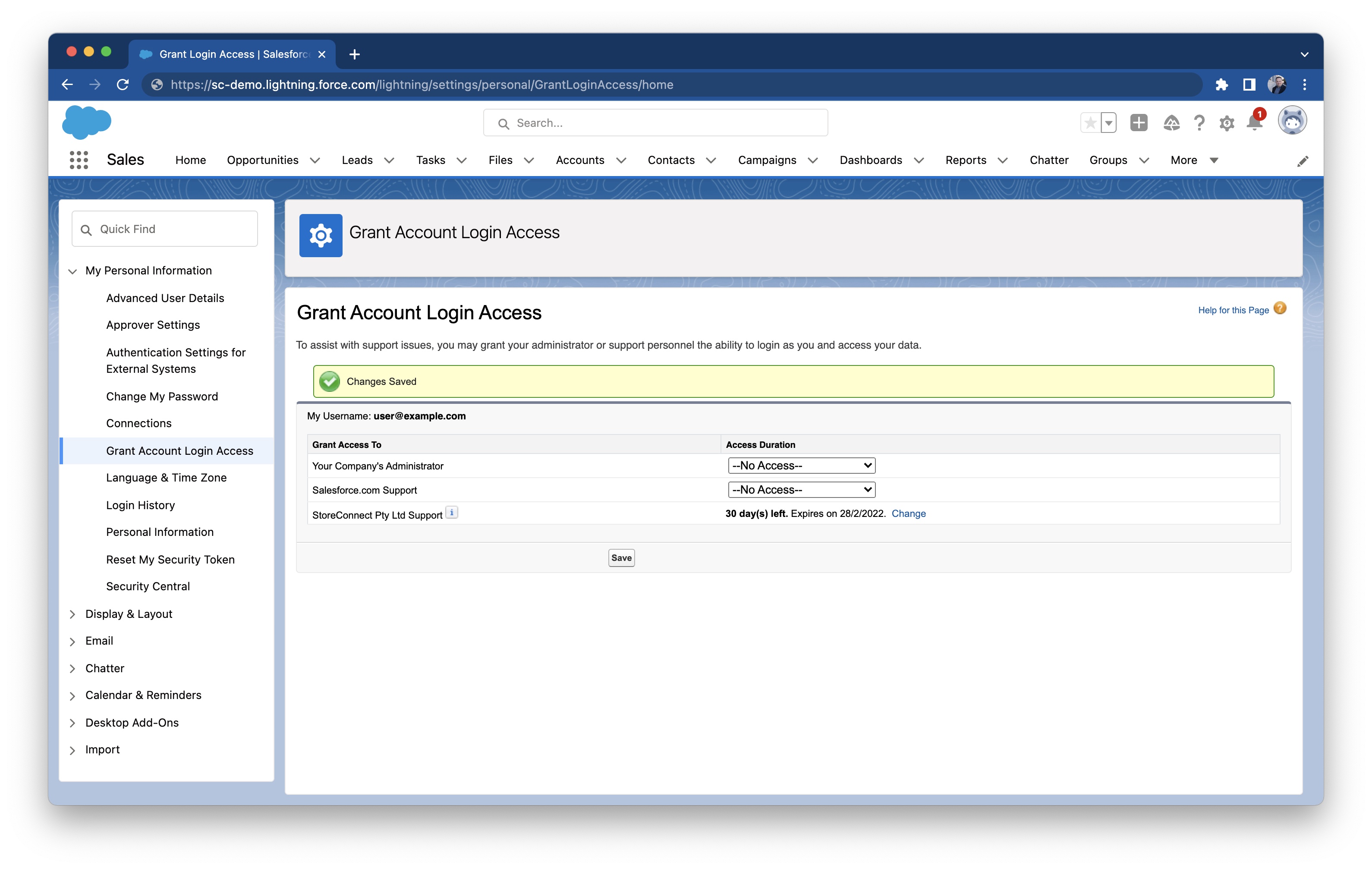Screen dimensions: 1372x869
Task: Click the user avatar profile icon
Action: pyautogui.click(x=1293, y=122)
